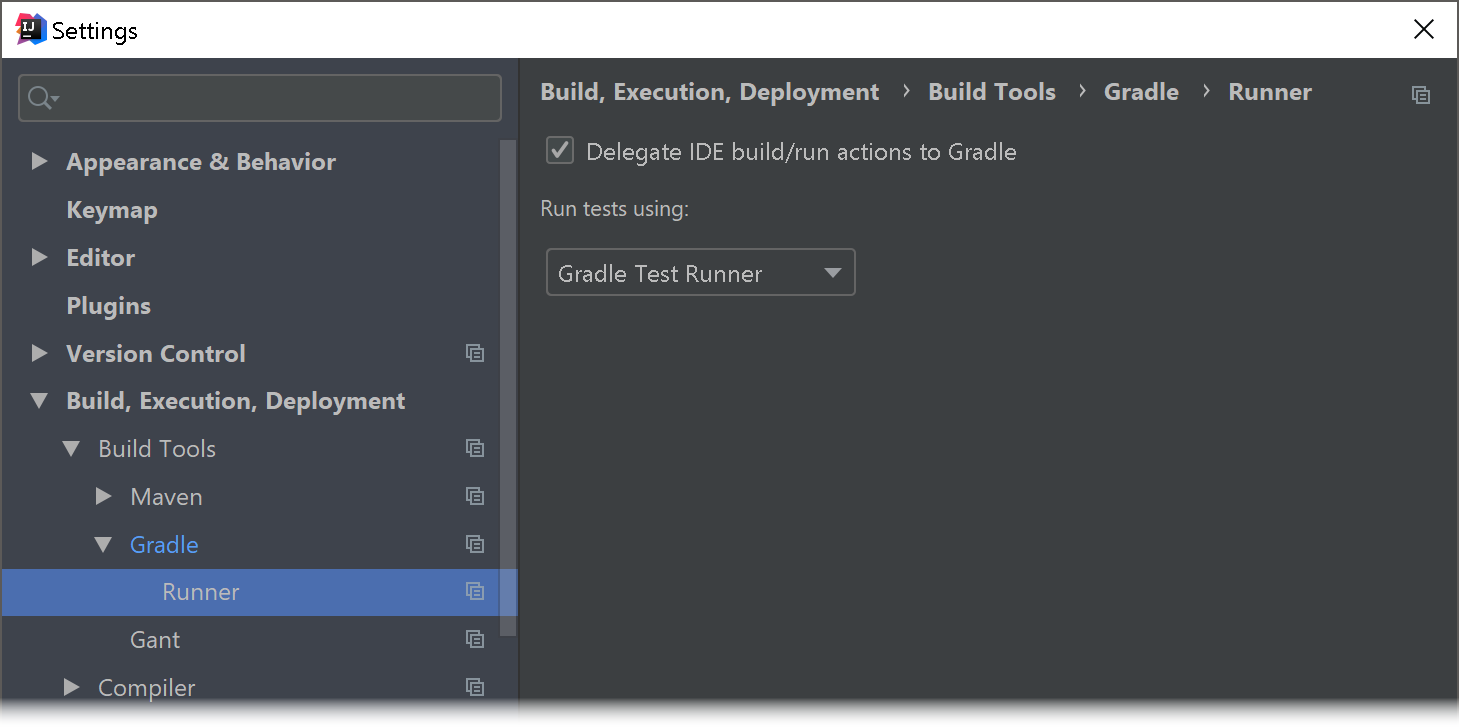Viewport: 1459px width, 728px height.
Task: Click the settings tree vertical scrollbar
Action: pos(508,388)
